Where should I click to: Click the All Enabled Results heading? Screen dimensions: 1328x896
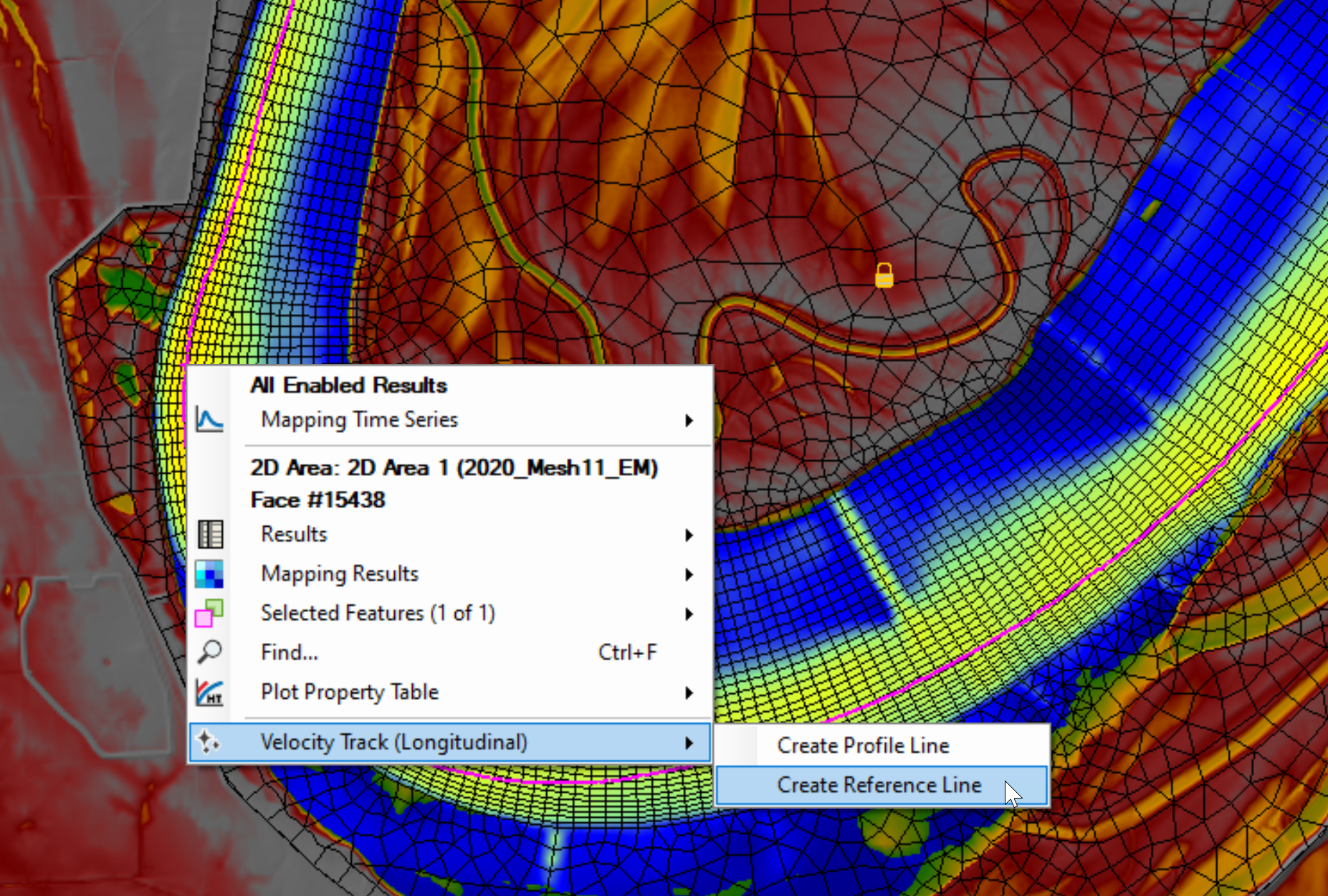[348, 386]
